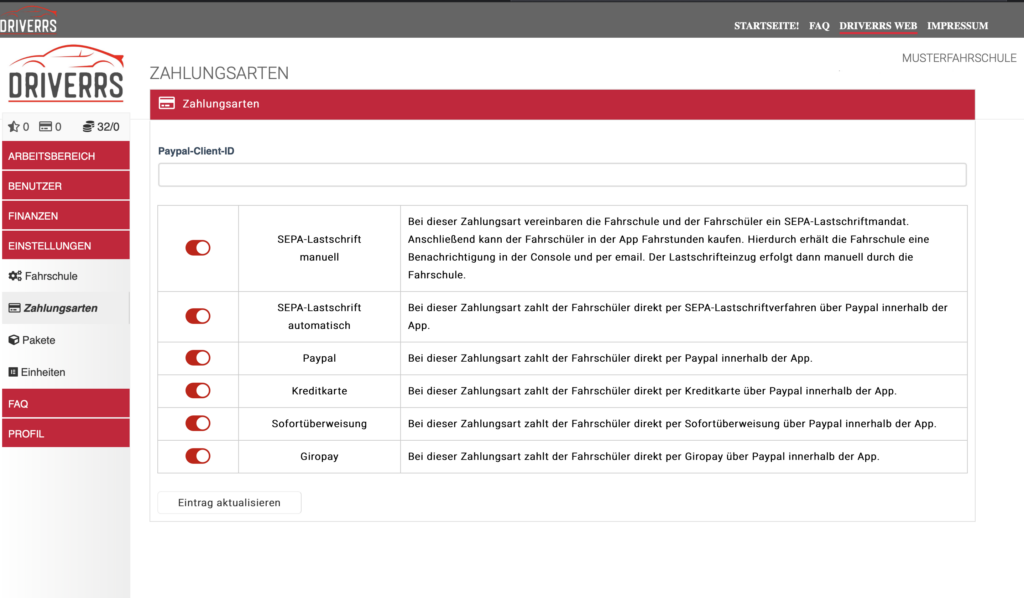Click the 'Sofortüberweisung' payment name cell
The height and width of the screenshot is (598, 1024).
[319, 424]
